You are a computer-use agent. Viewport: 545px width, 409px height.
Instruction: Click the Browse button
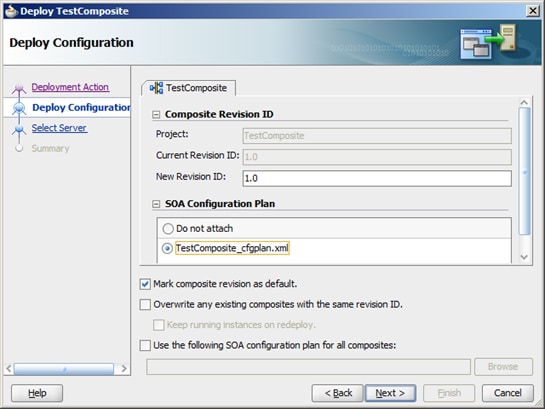[x=503, y=367]
